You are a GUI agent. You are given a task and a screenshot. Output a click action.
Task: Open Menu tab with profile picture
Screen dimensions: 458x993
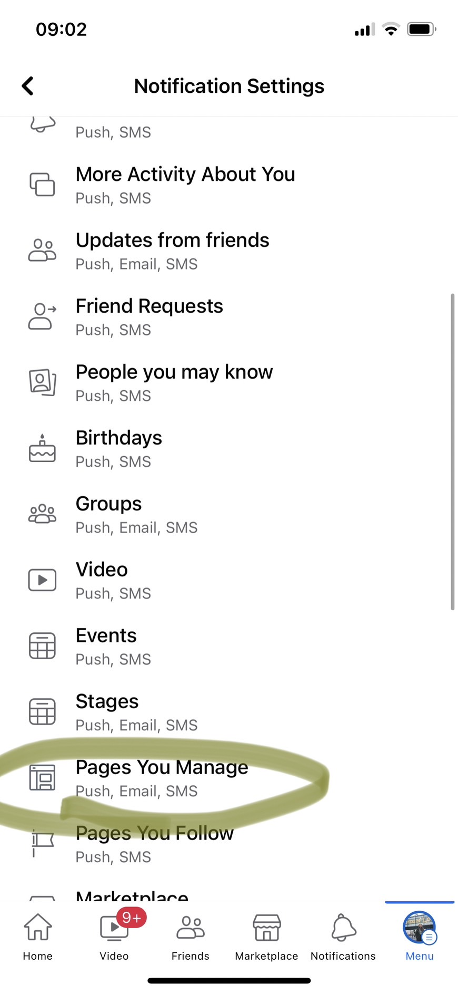[419, 937]
